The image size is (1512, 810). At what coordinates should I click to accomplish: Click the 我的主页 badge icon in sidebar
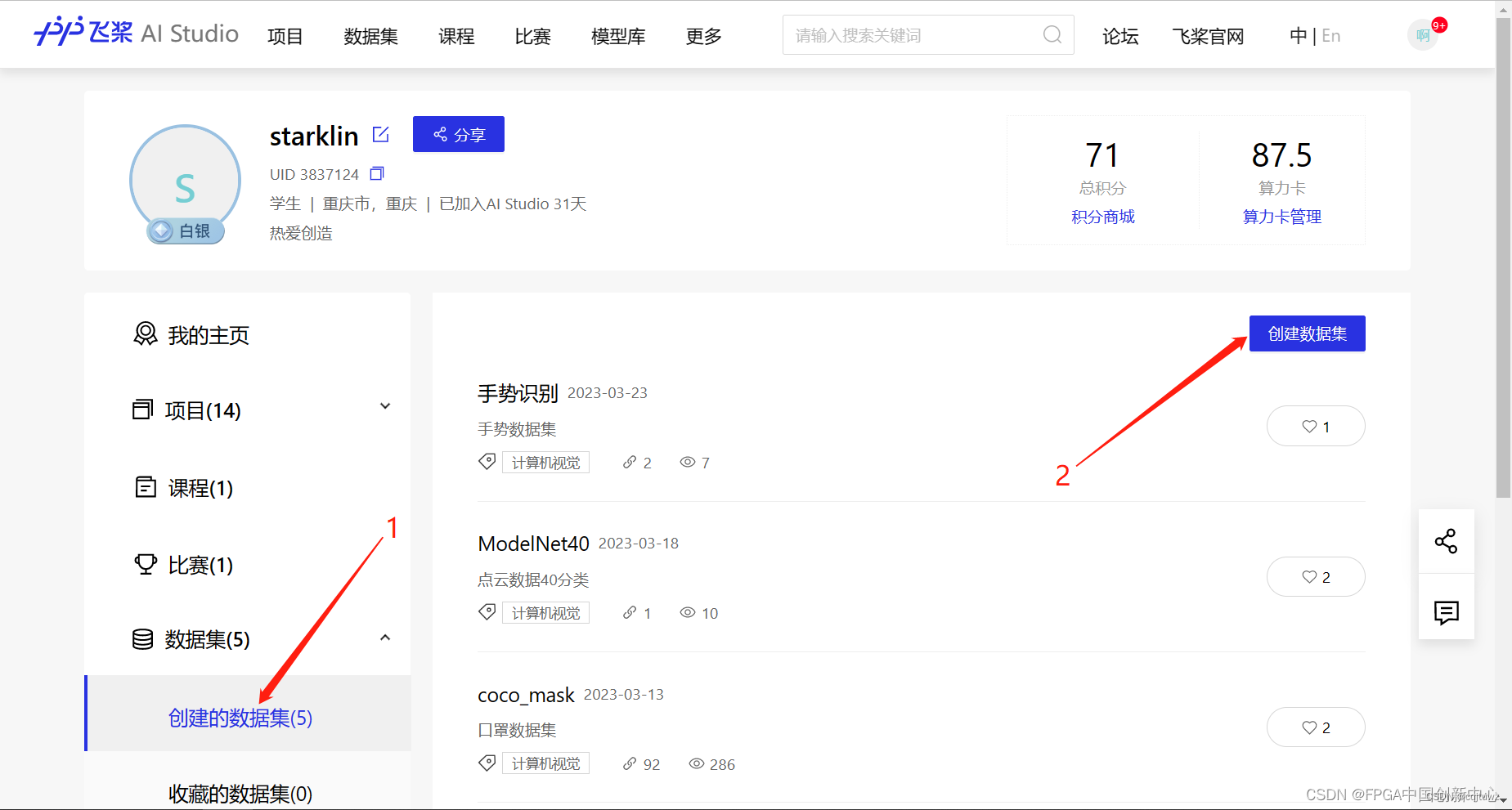pyautogui.click(x=146, y=333)
